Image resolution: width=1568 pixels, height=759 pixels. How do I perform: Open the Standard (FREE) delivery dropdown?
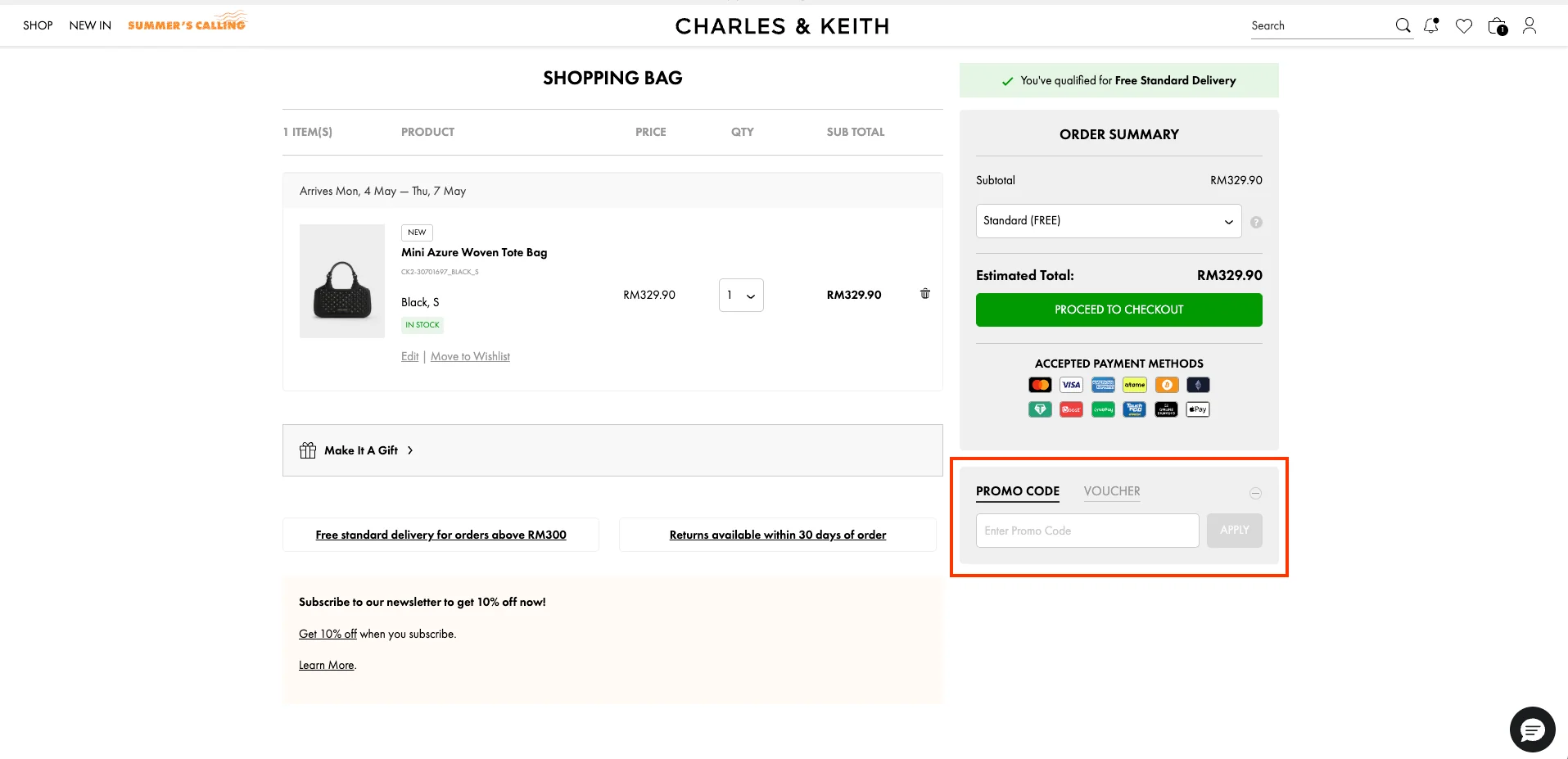pyautogui.click(x=1109, y=221)
